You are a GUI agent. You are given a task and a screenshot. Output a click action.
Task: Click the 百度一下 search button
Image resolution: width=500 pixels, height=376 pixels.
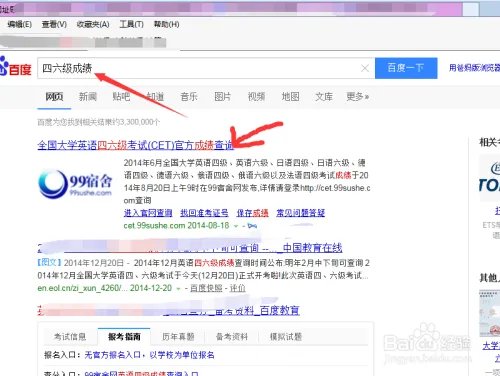pos(406,68)
